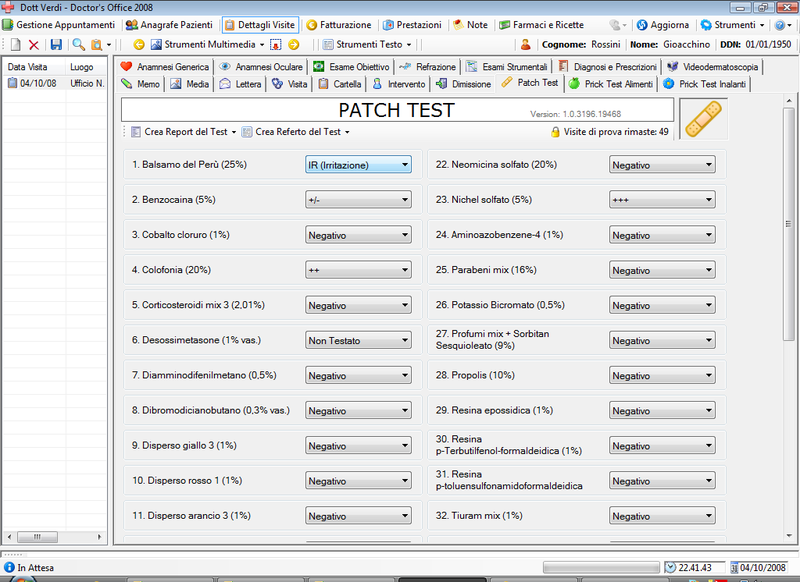Open the Propolis result dropdown
800x582 pixels.
click(662, 375)
